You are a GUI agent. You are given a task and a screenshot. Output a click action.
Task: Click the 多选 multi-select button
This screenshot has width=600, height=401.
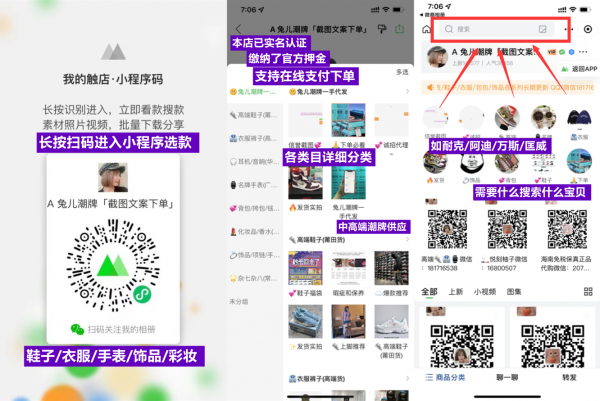(402, 72)
